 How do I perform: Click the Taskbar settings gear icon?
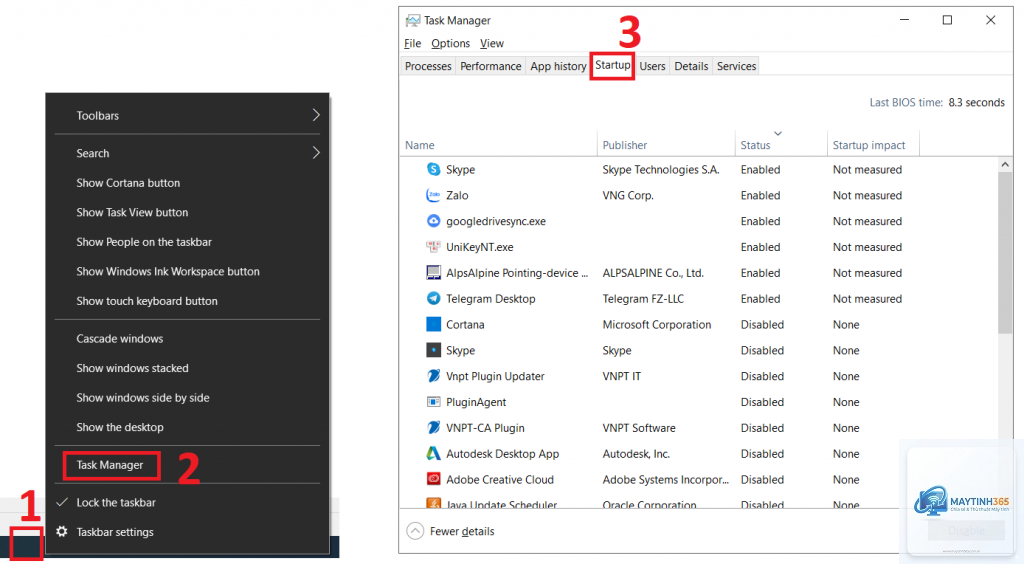62,531
